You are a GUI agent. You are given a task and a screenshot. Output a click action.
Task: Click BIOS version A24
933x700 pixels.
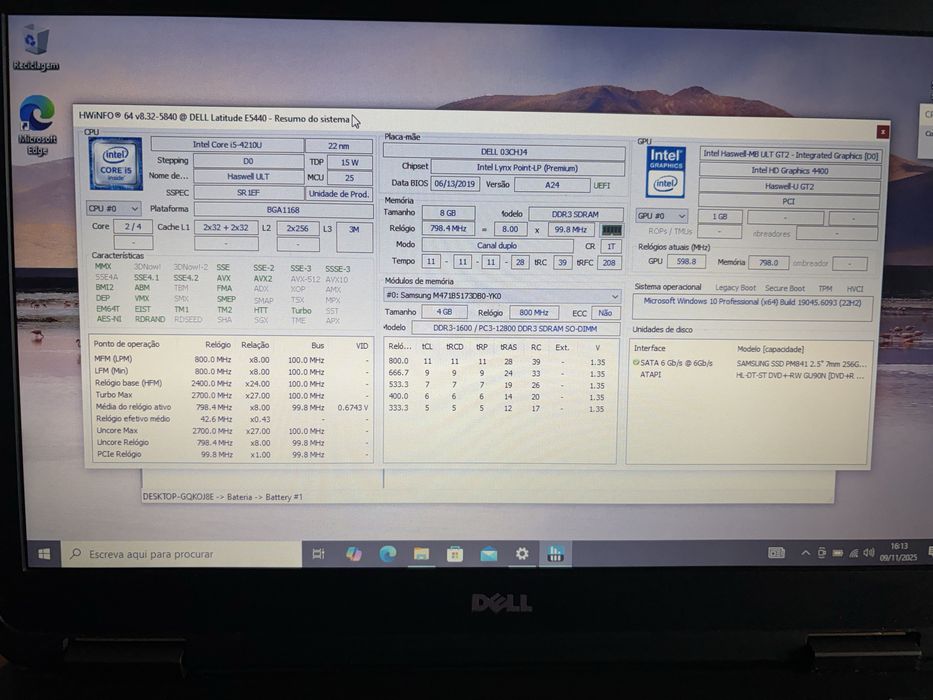point(552,185)
